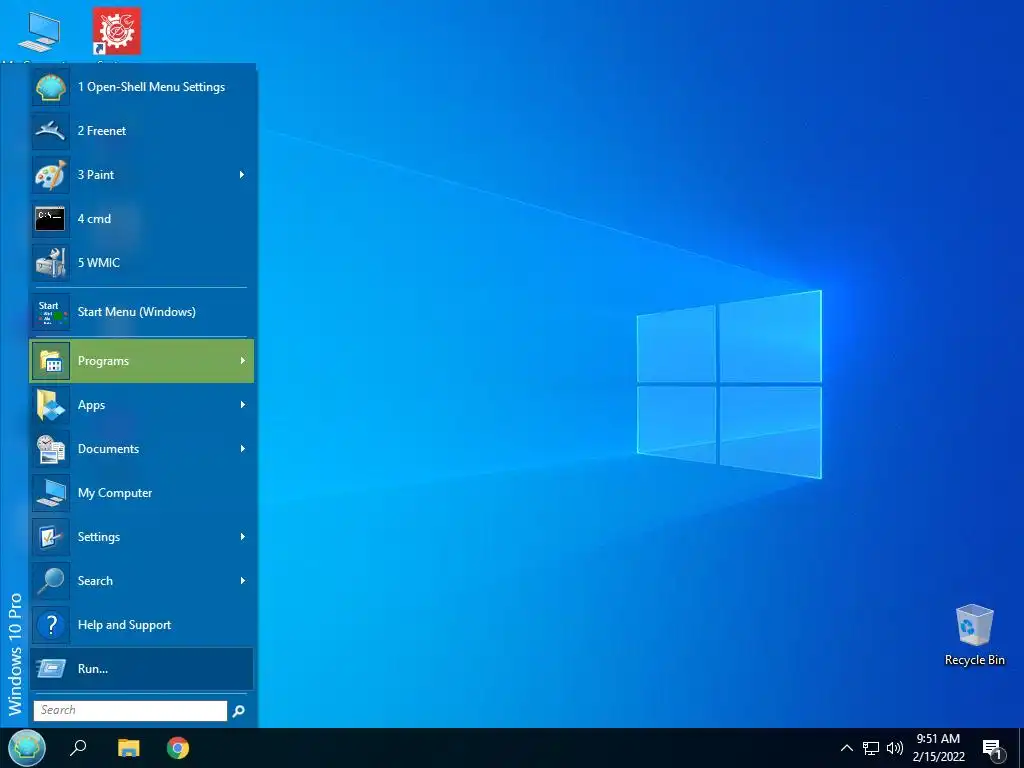Click the WMIC tools icon
The width and height of the screenshot is (1024, 768).
click(x=50, y=263)
